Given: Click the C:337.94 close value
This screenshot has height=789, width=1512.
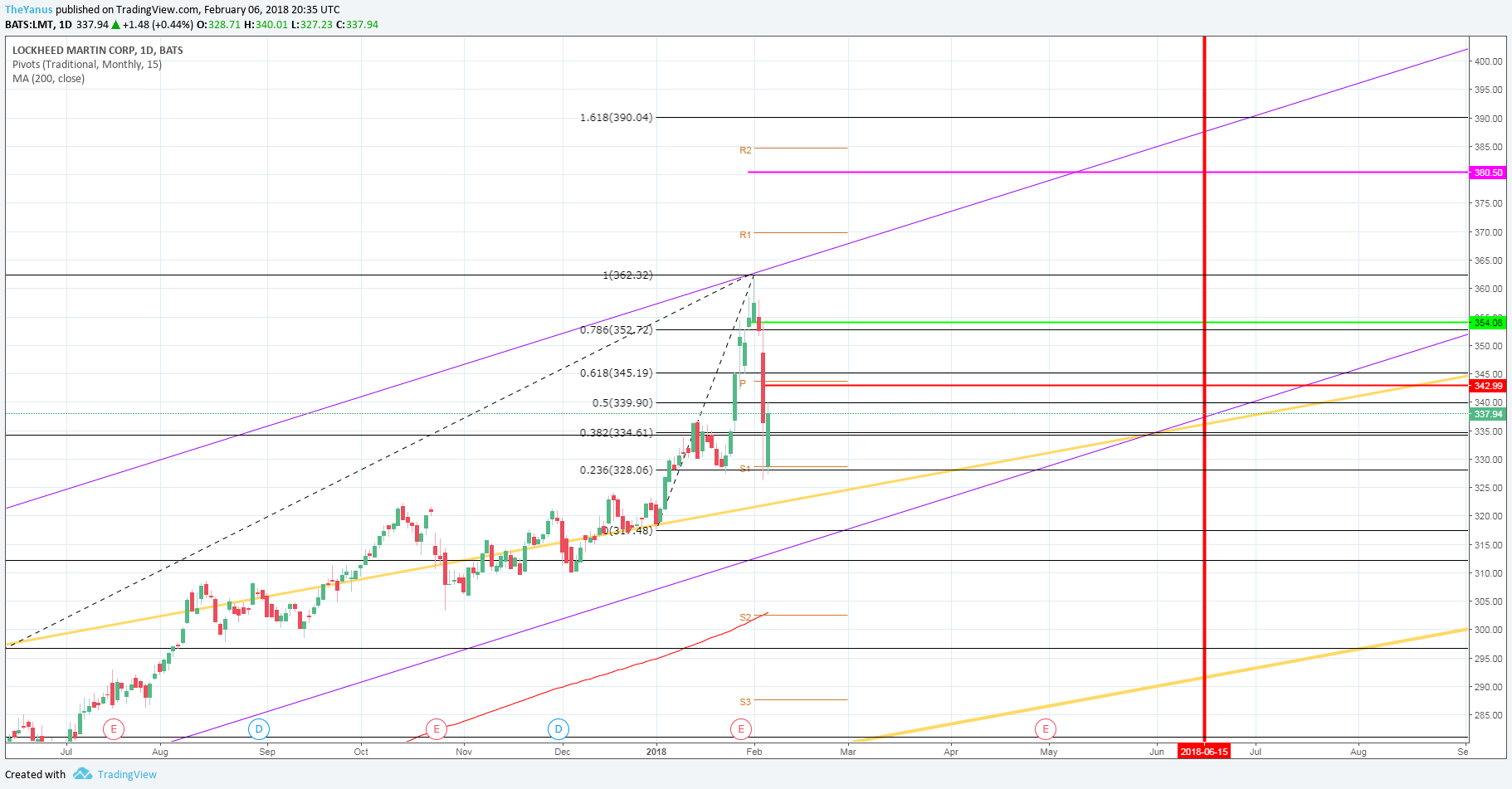Looking at the screenshot, I should 358,25.
